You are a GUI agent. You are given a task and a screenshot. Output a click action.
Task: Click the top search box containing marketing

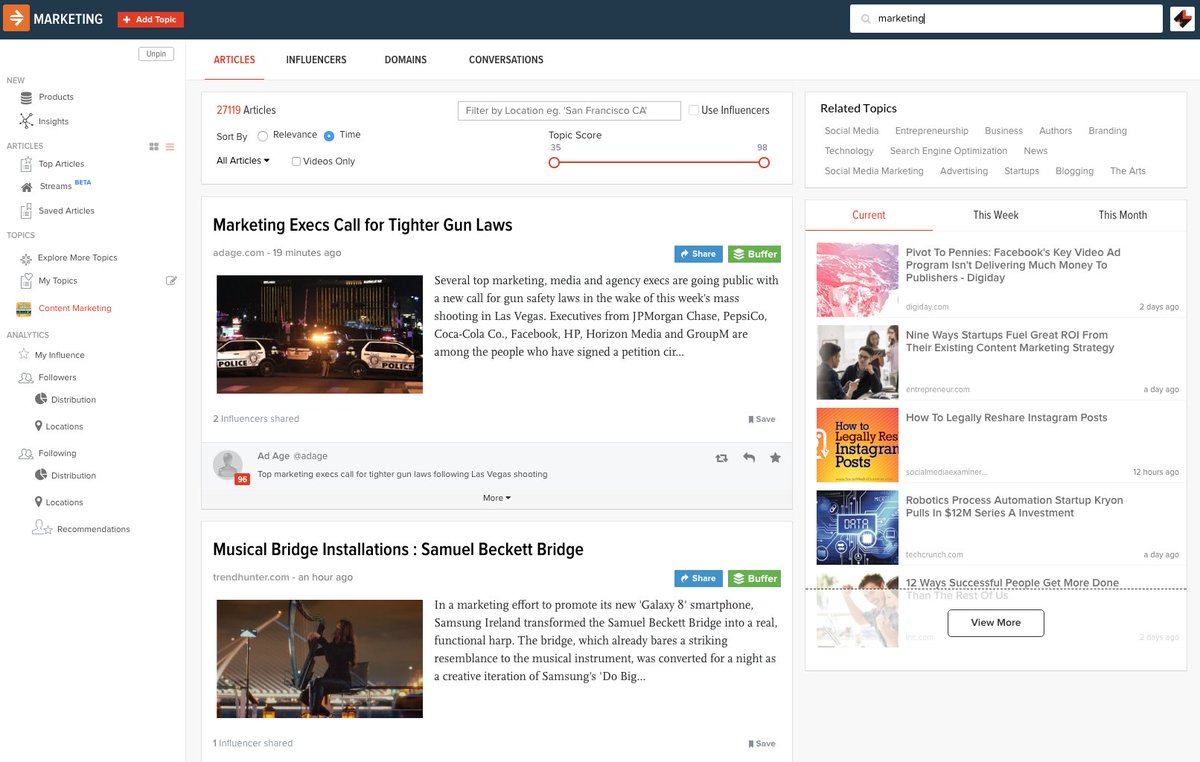pyautogui.click(x=1006, y=19)
